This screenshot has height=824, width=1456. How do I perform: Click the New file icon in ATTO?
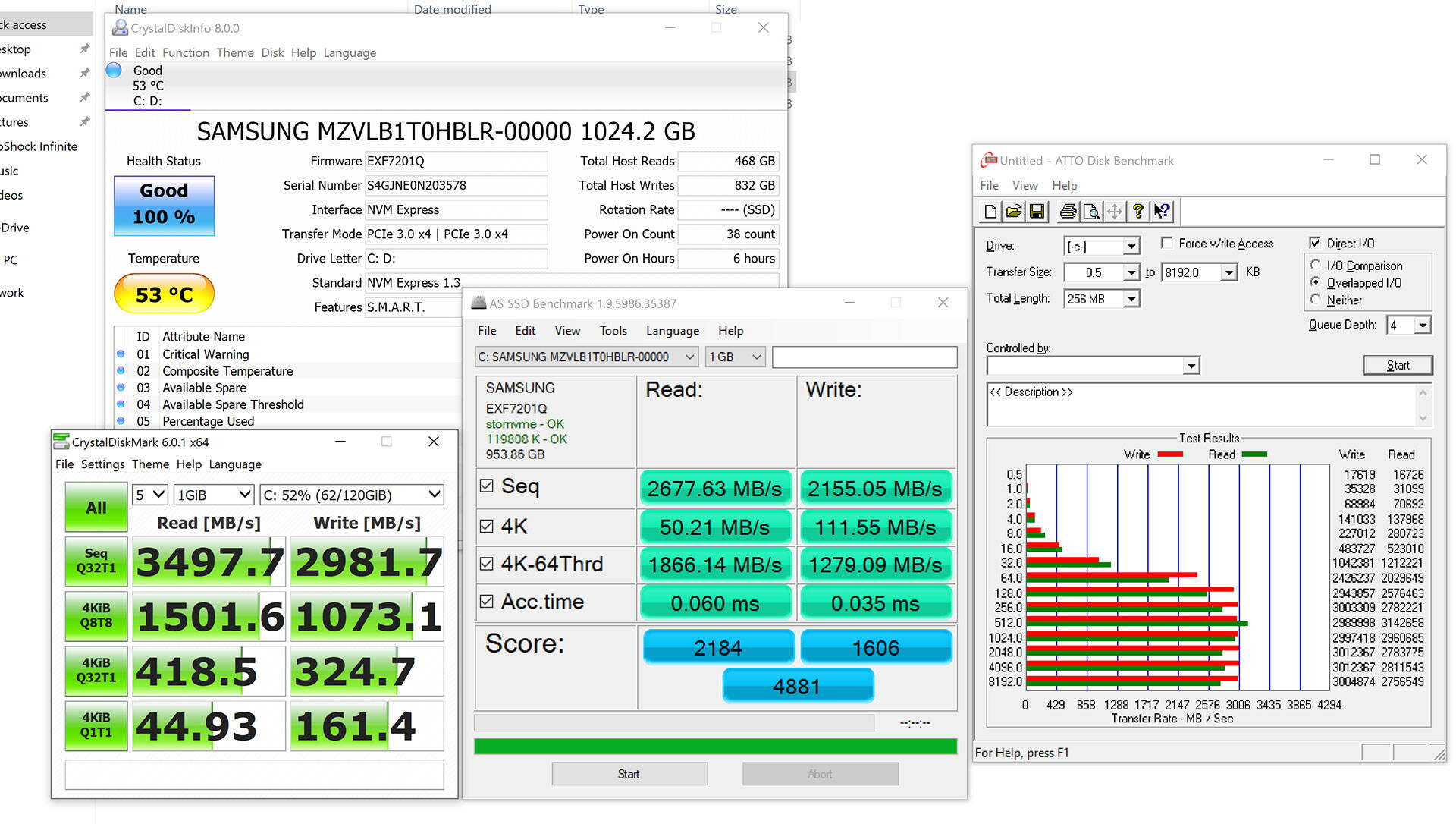[990, 212]
